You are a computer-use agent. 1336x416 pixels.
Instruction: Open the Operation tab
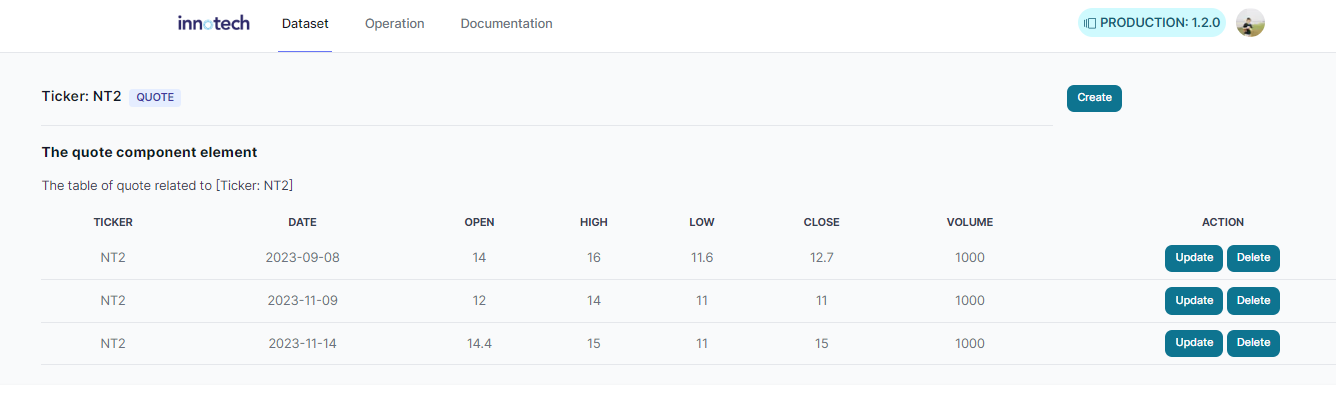click(394, 23)
